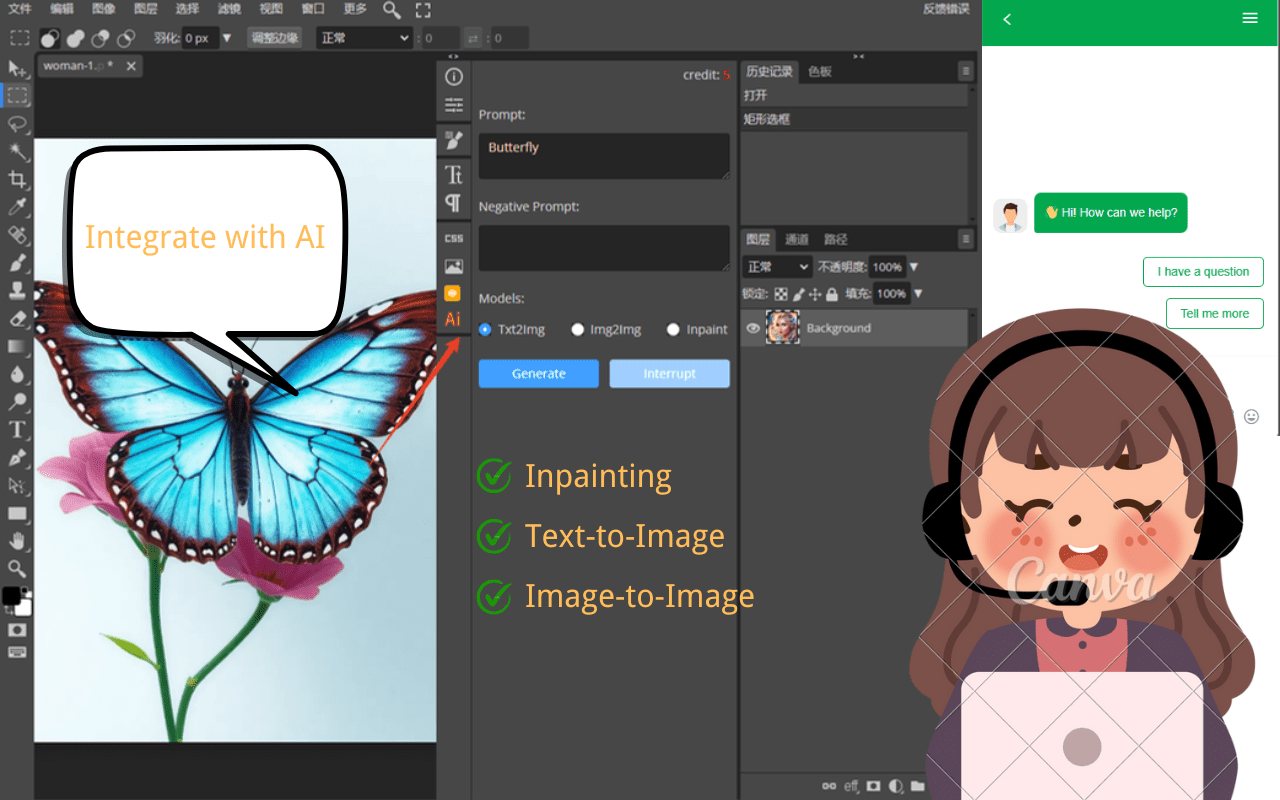Select the Dodge tool

[17, 403]
